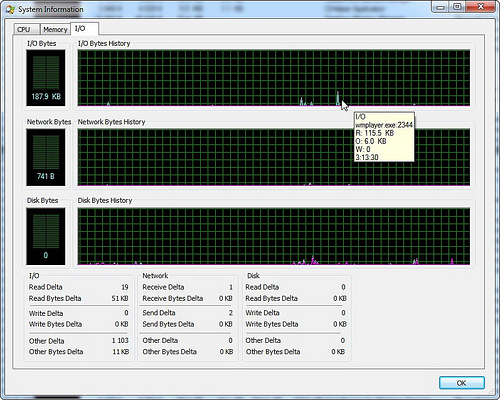This screenshot has width=500, height=400.
Task: Switch to the CPU tab
Action: tap(26, 29)
